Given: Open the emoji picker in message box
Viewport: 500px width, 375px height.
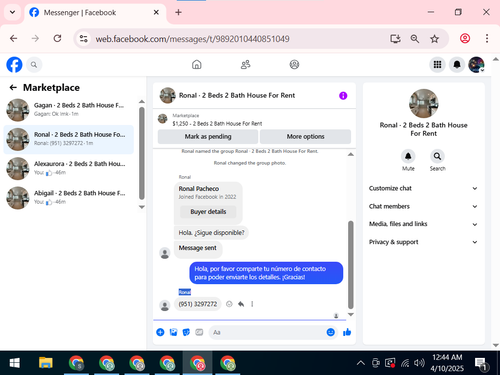Looking at the screenshot, I should click(330, 332).
